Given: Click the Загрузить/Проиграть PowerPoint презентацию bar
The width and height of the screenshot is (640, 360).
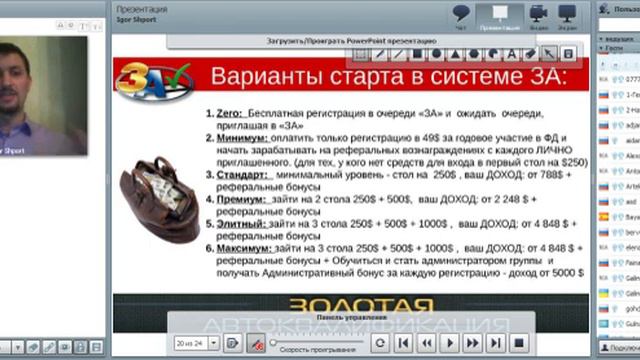Looking at the screenshot, I should (351, 41).
